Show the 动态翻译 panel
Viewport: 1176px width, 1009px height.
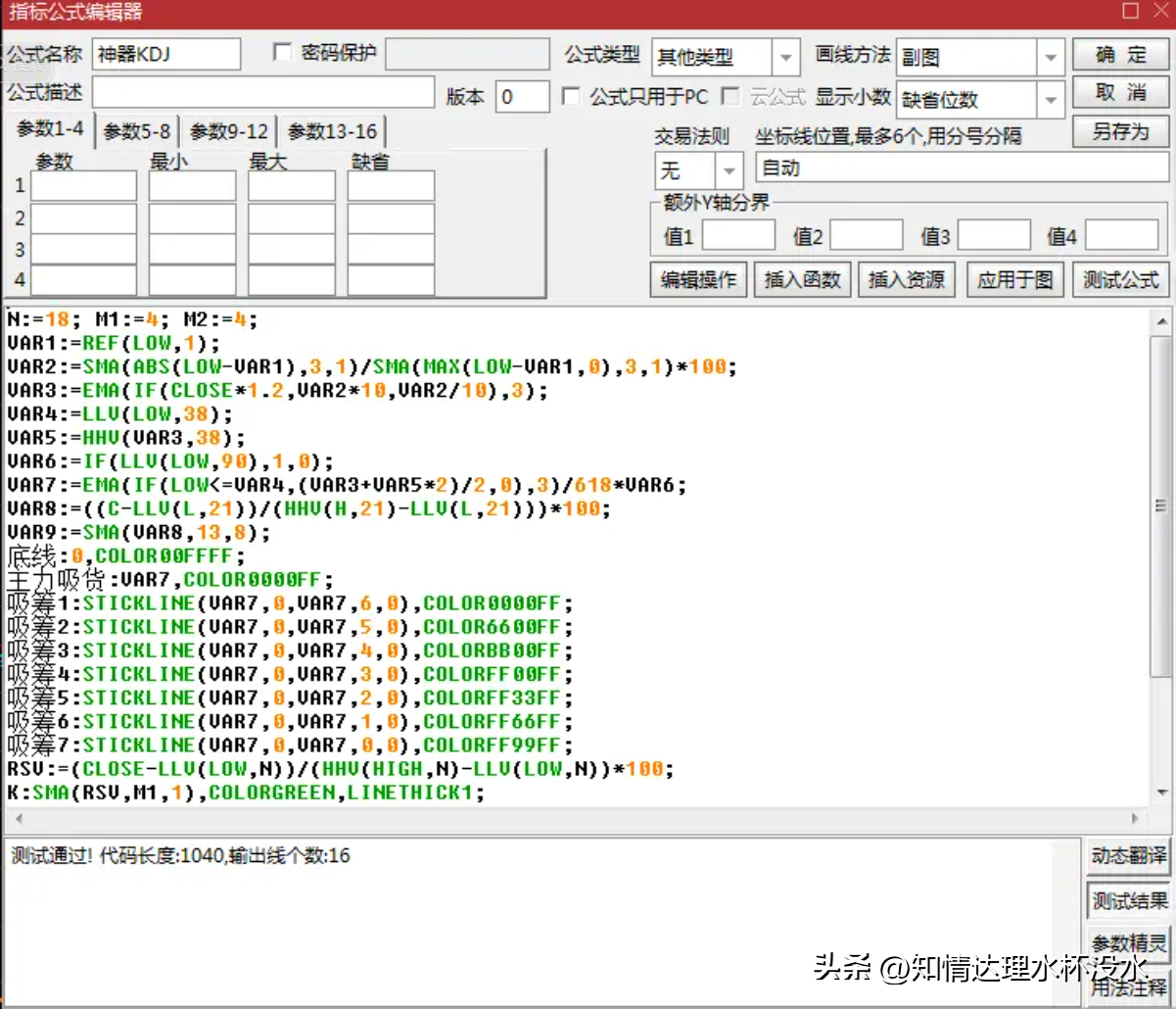point(1129,855)
